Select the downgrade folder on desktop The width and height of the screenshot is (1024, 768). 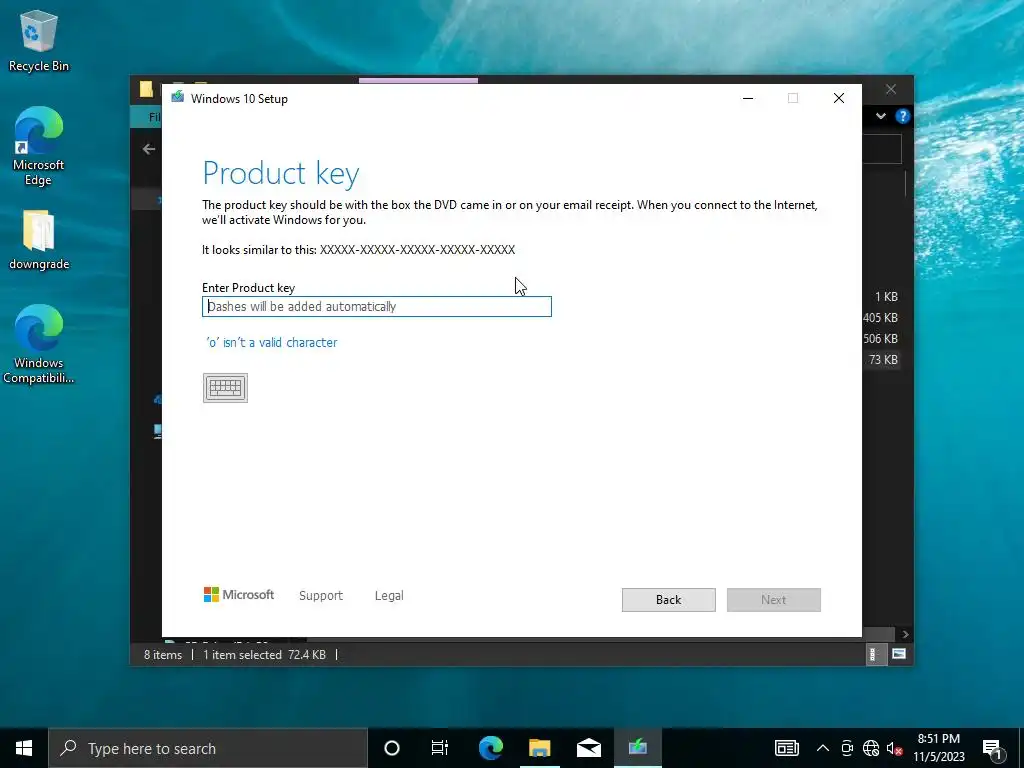[39, 240]
